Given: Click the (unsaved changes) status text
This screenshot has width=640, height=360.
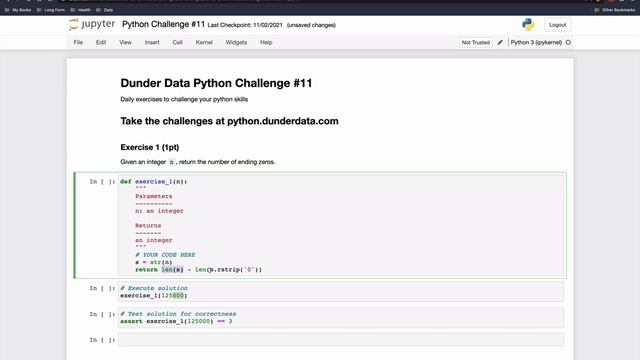Looking at the screenshot, I should pos(311,25).
